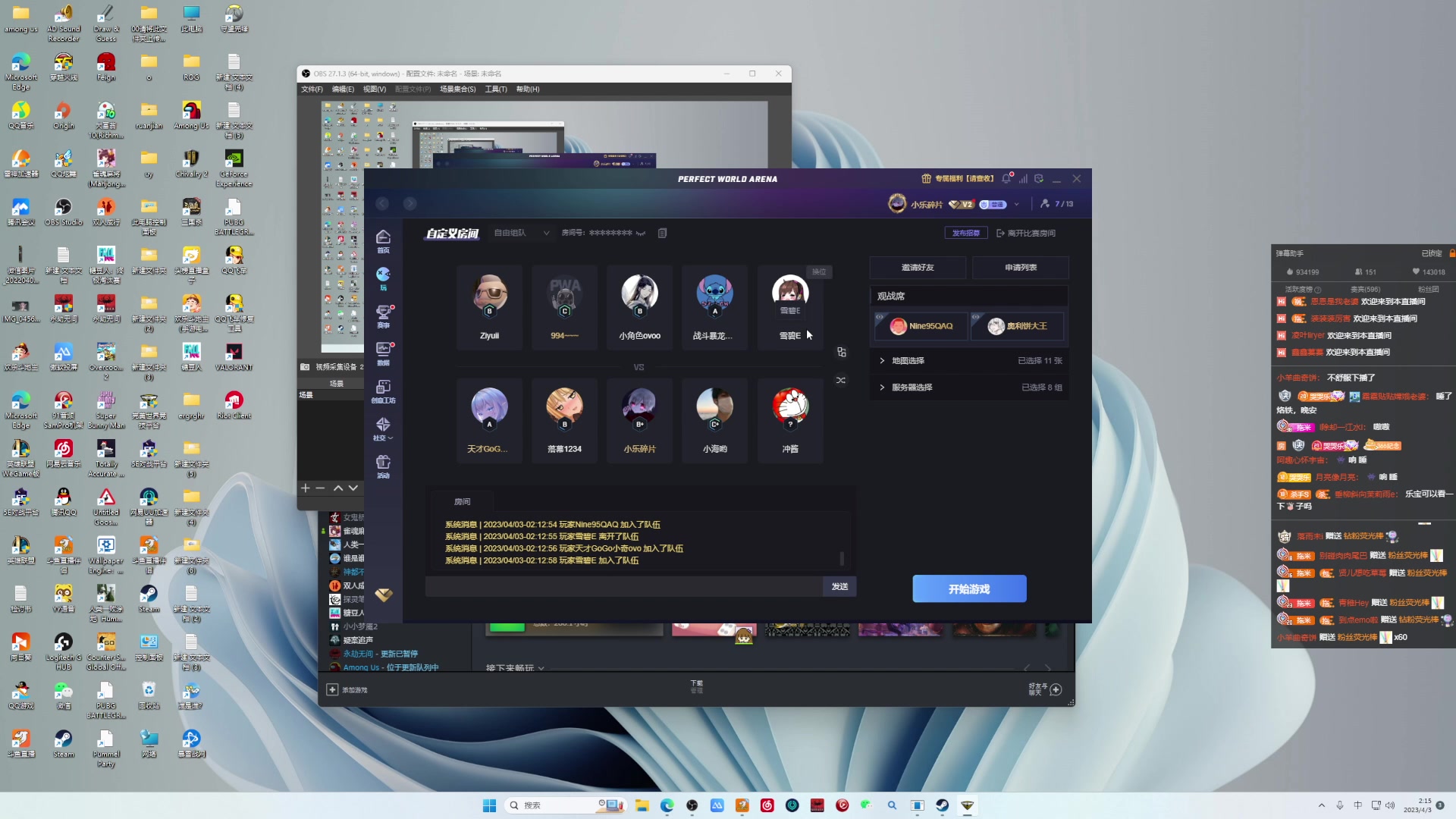
Task: Click the 开始游戏 start game button
Action: coord(969,589)
